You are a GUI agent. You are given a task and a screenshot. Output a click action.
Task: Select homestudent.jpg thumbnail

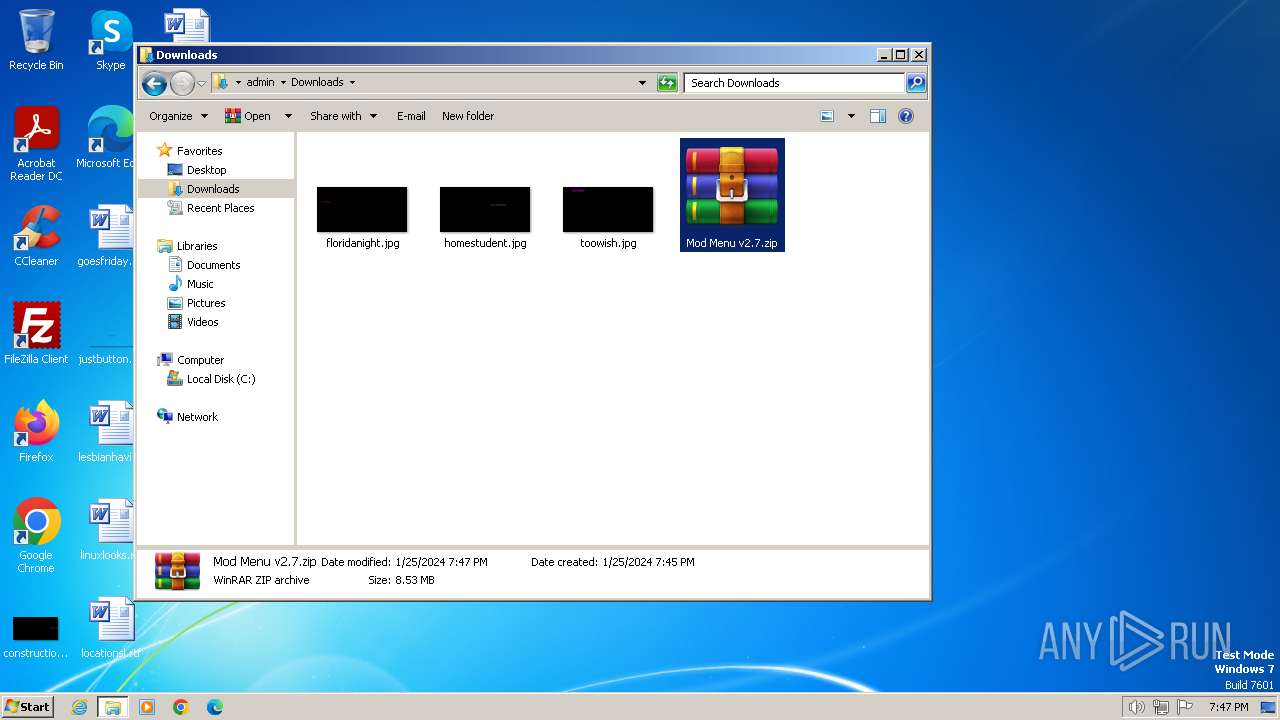point(485,210)
